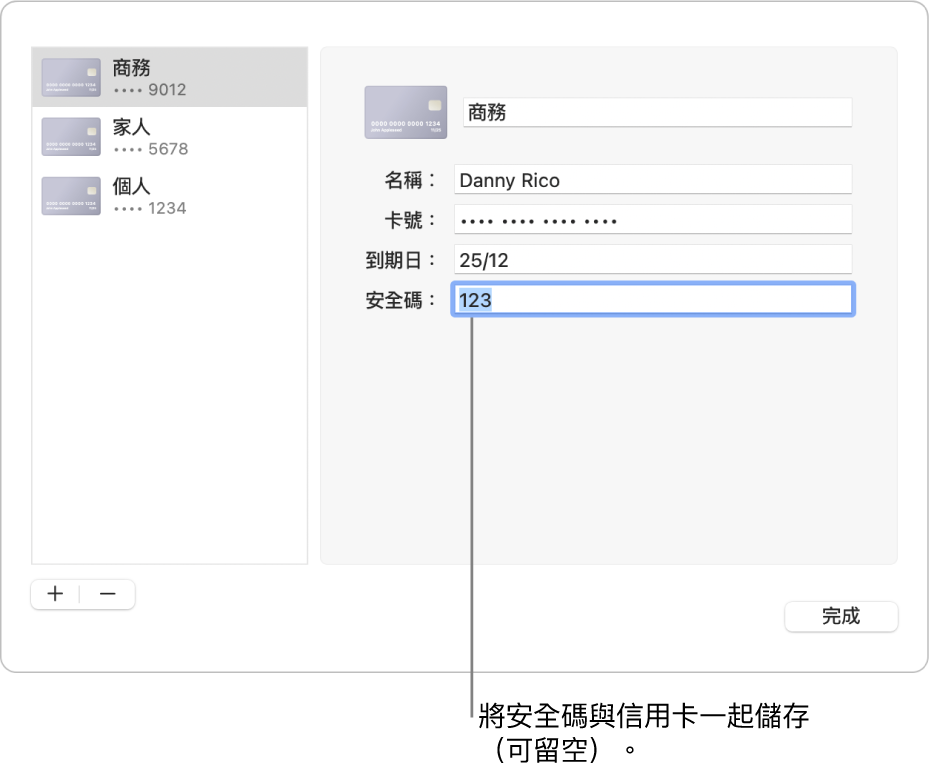Select the 家人 card ending in 5678
The width and height of the screenshot is (931, 774).
pos(170,137)
